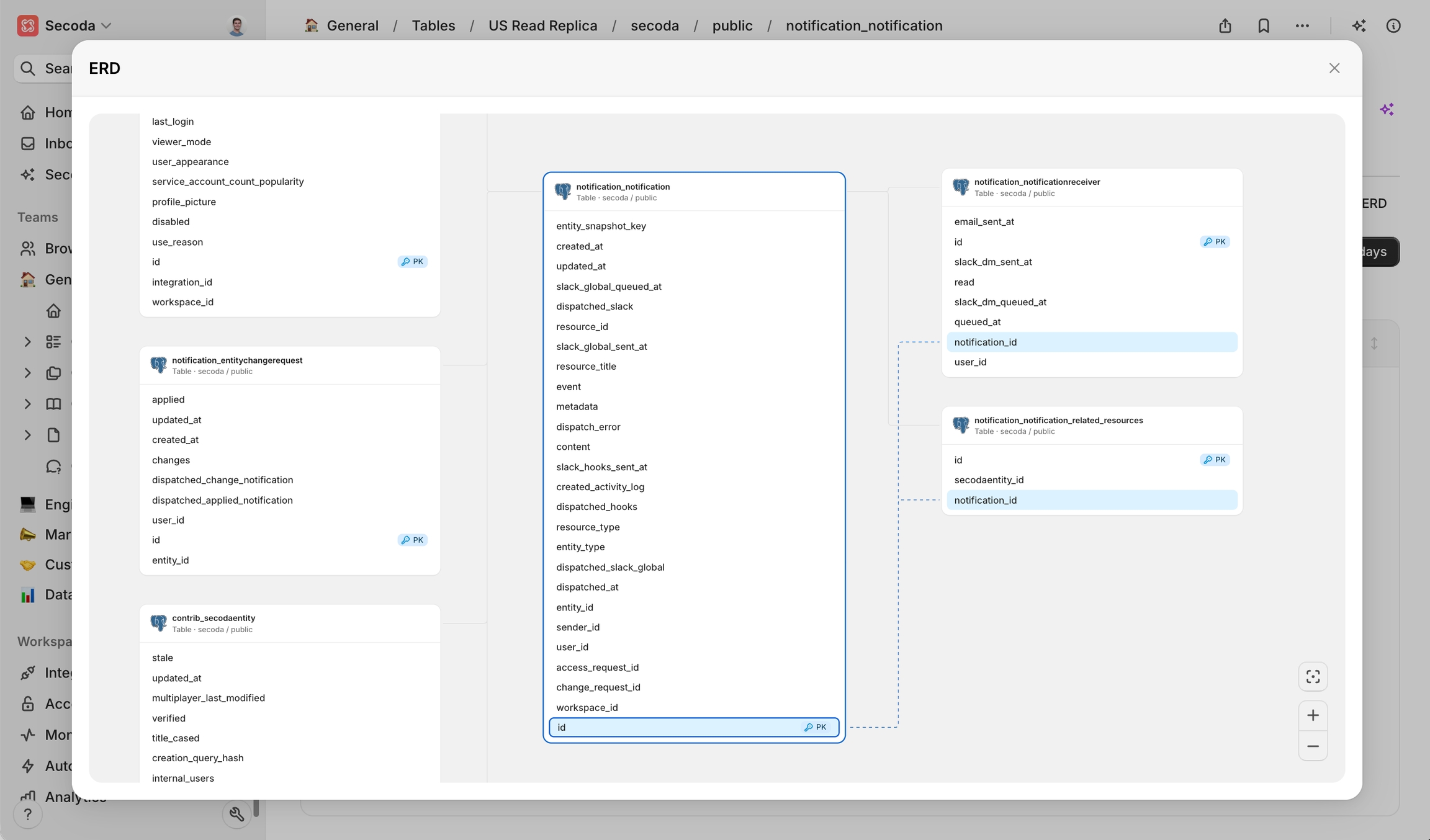Open the public schema breadcrumb

coord(732,25)
